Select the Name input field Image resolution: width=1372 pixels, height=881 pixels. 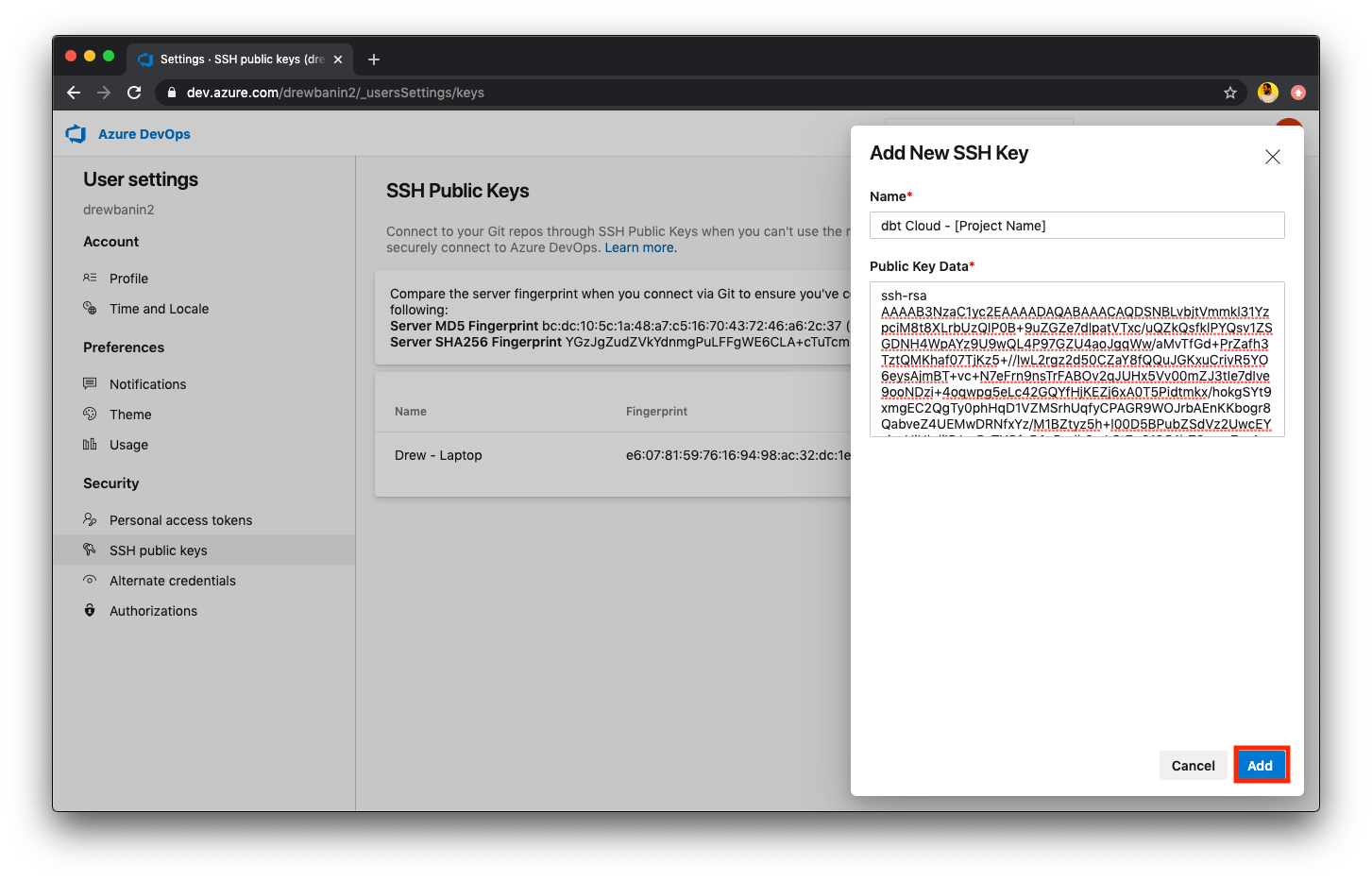[x=1076, y=225]
